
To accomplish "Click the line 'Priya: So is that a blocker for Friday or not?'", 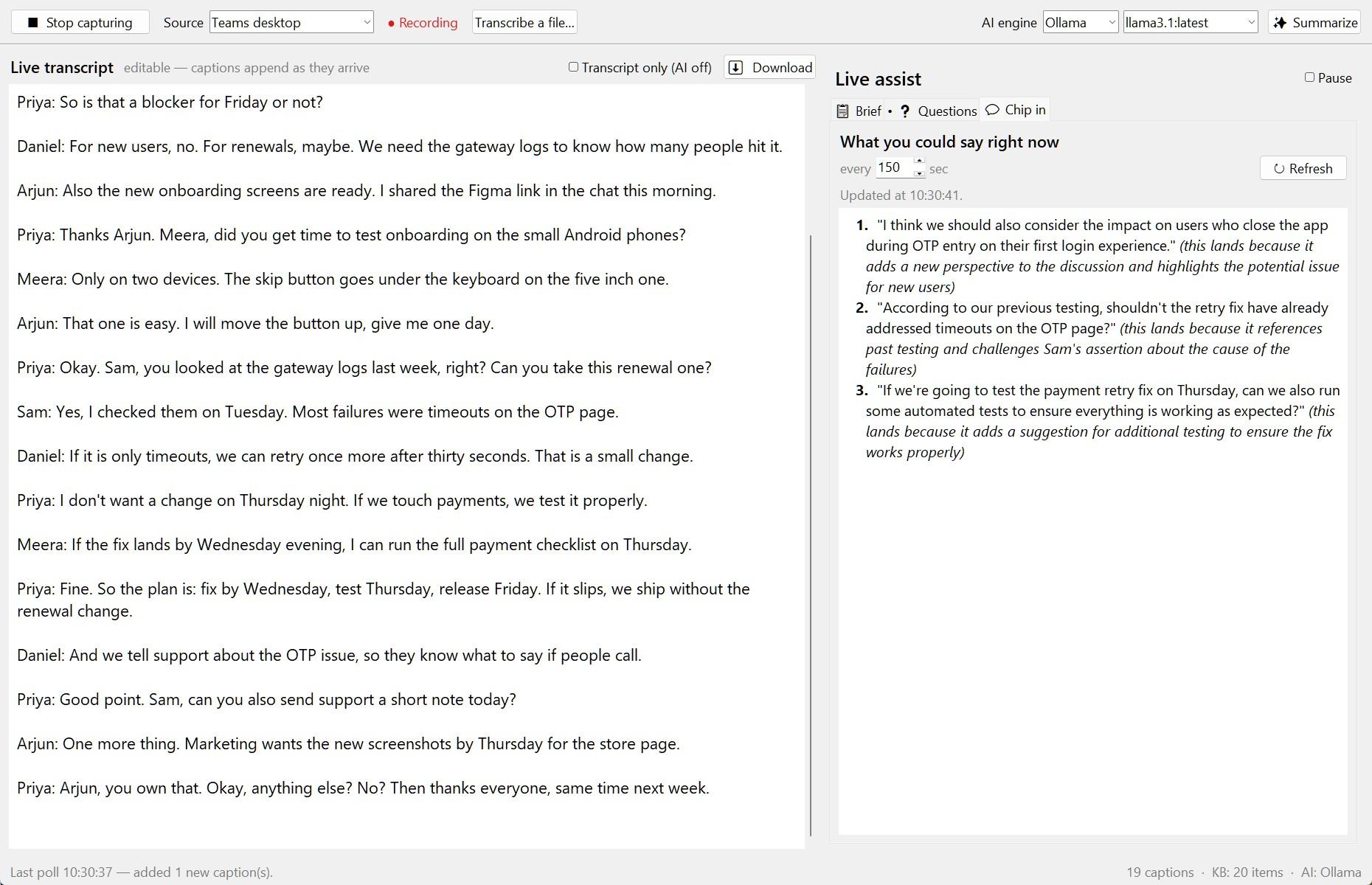I will pos(170,102).
